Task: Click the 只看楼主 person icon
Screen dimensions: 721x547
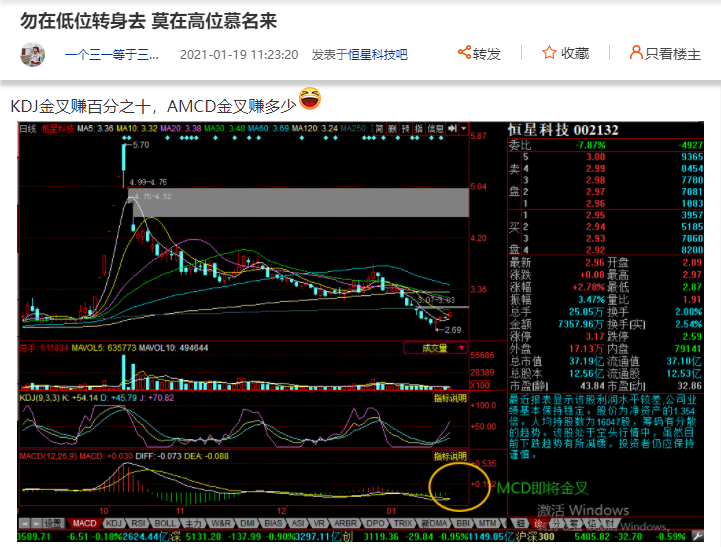Action: [x=636, y=52]
